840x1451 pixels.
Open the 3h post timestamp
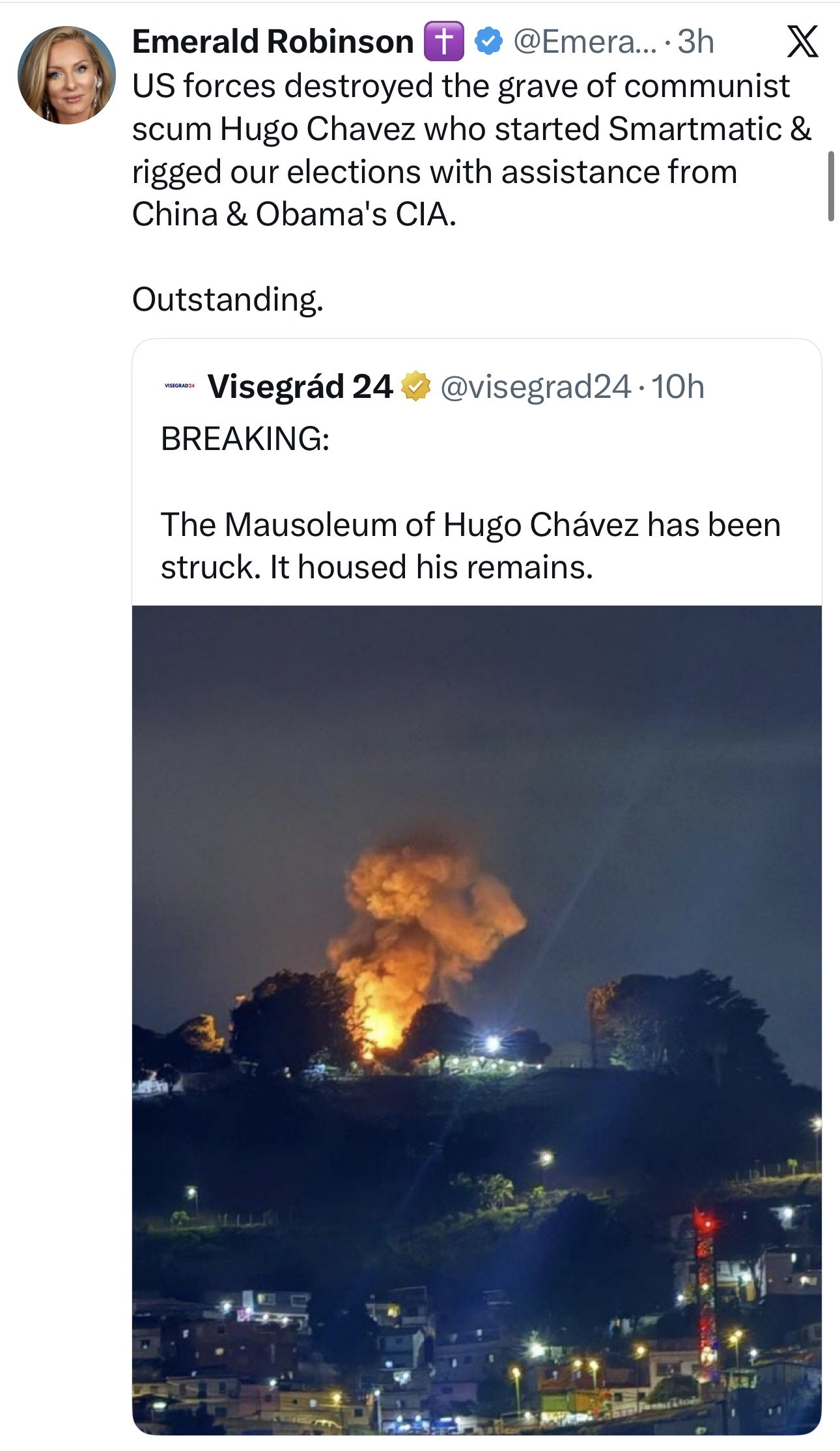[x=695, y=42]
